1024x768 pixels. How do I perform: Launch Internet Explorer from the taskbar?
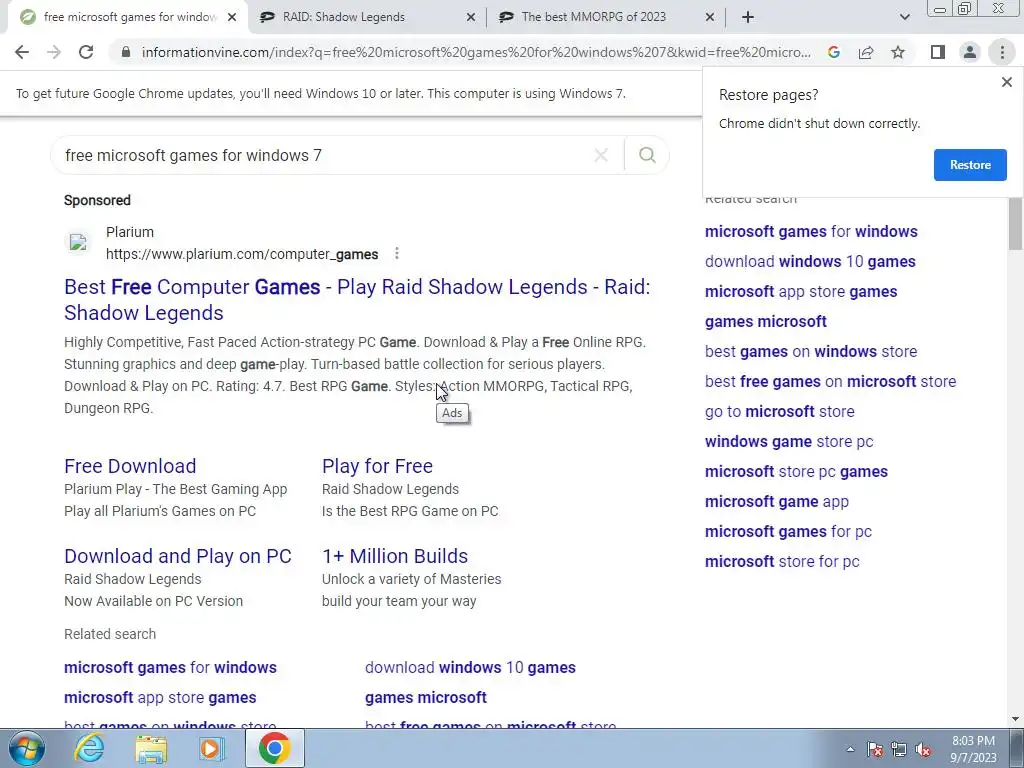89,748
